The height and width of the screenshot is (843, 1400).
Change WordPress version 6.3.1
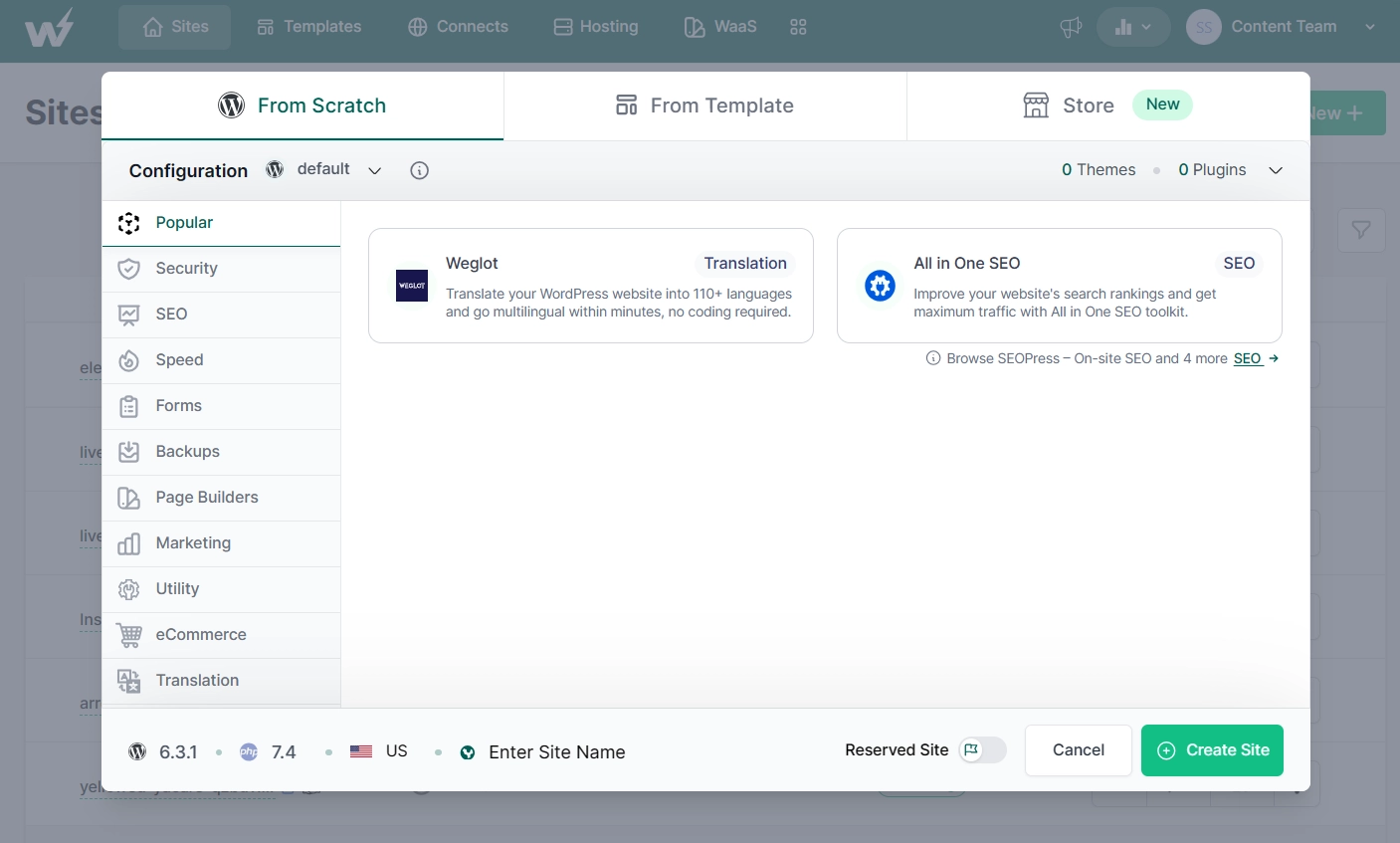(x=163, y=752)
